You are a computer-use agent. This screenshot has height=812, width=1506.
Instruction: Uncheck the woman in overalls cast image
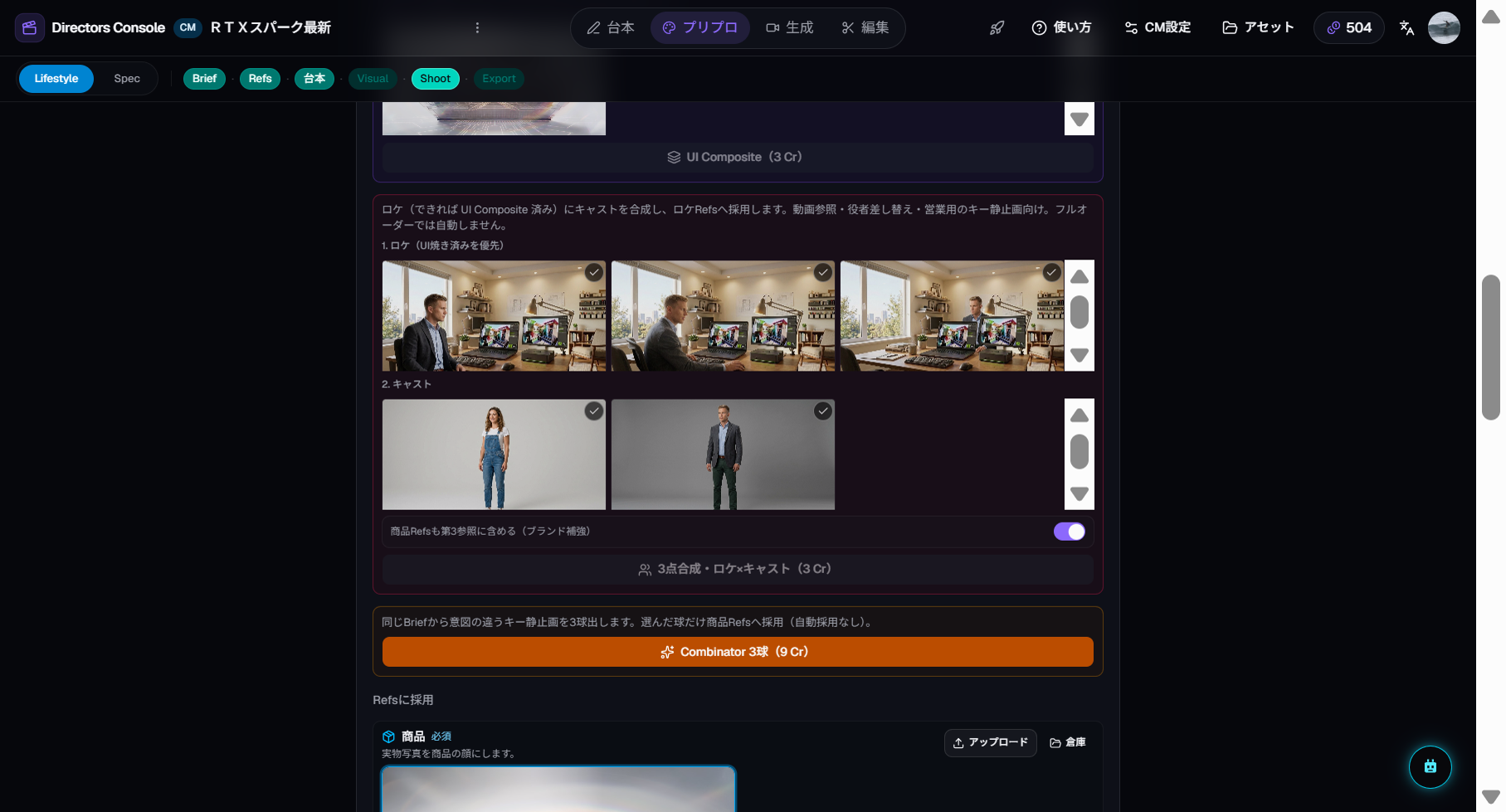pyautogui.click(x=594, y=411)
